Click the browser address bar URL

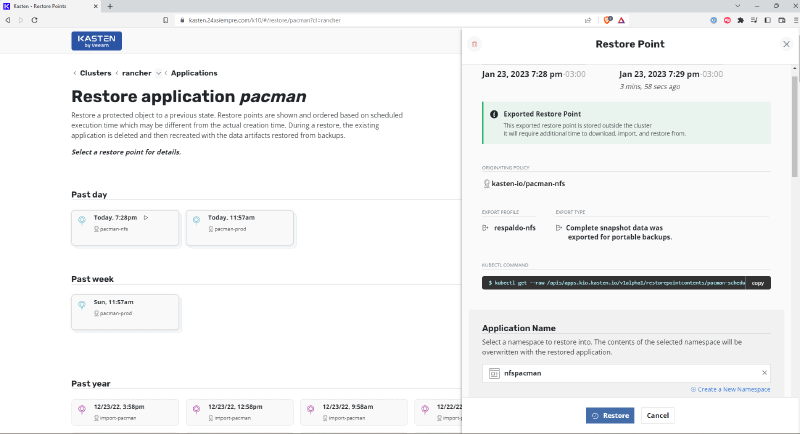point(265,20)
